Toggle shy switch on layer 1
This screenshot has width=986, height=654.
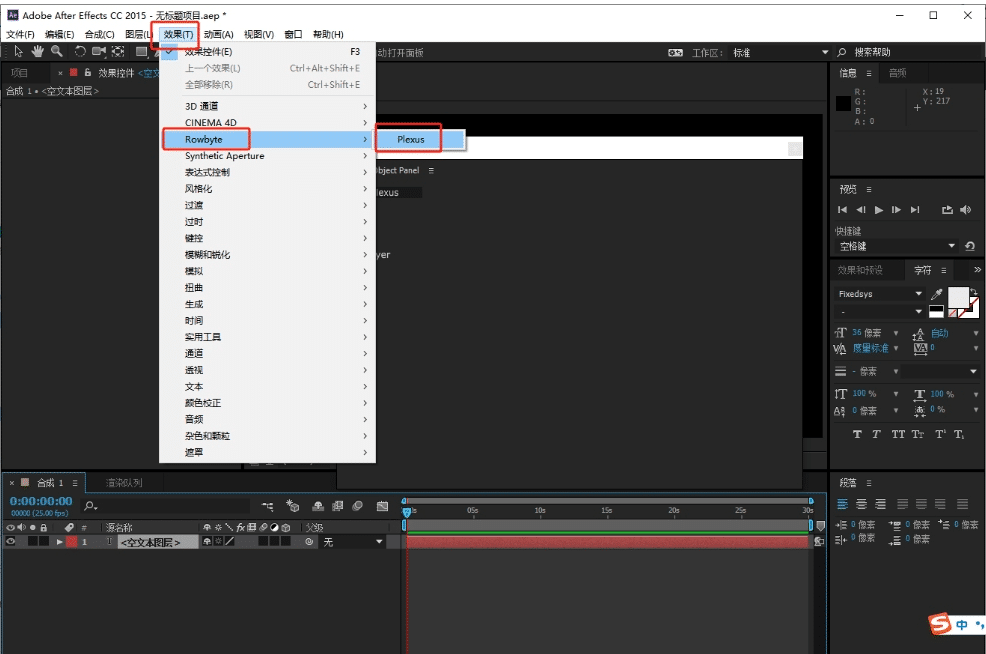[x=206, y=541]
